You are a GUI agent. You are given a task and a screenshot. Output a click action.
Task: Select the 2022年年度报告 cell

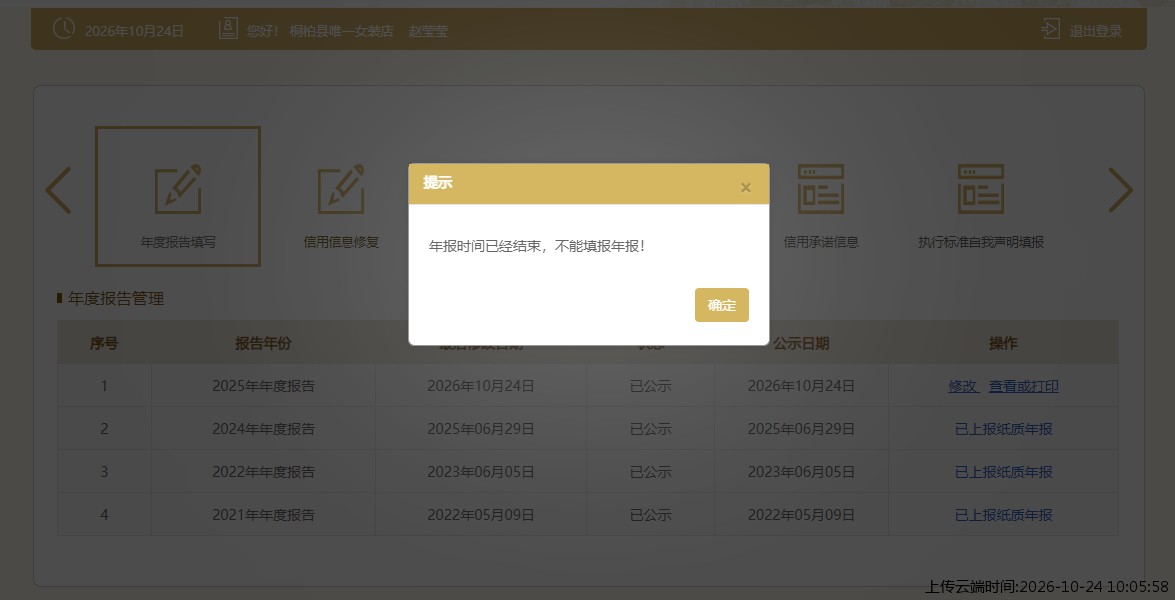coord(263,472)
